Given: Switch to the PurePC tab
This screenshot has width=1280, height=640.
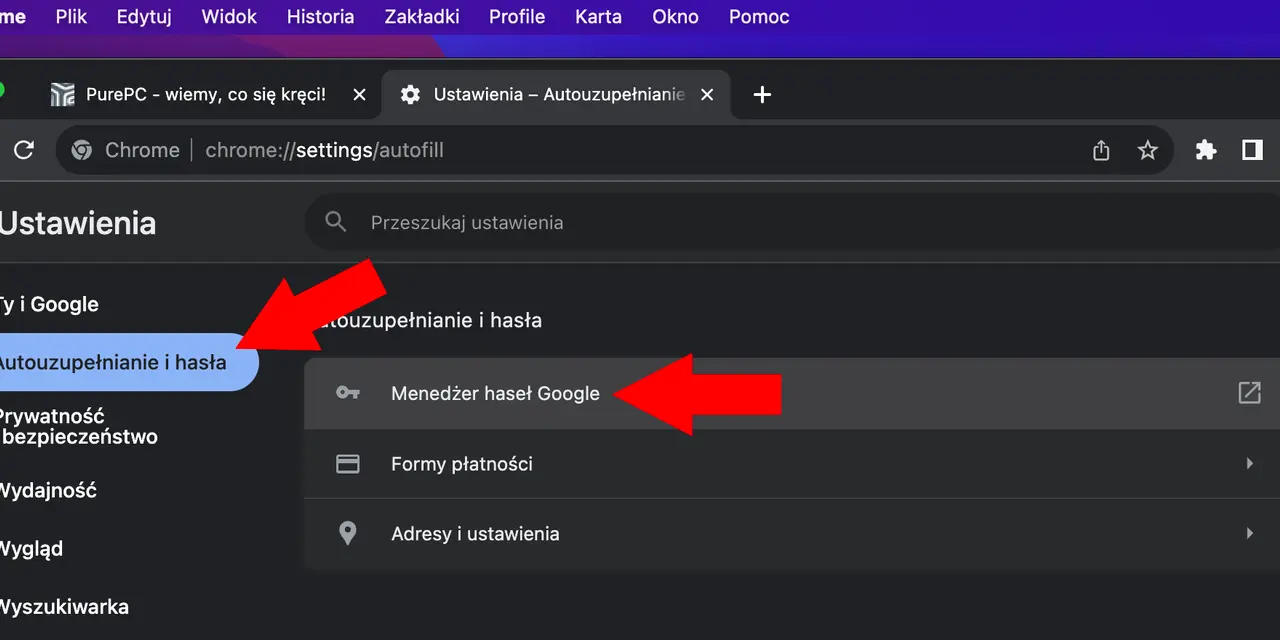Looking at the screenshot, I should click(205, 95).
